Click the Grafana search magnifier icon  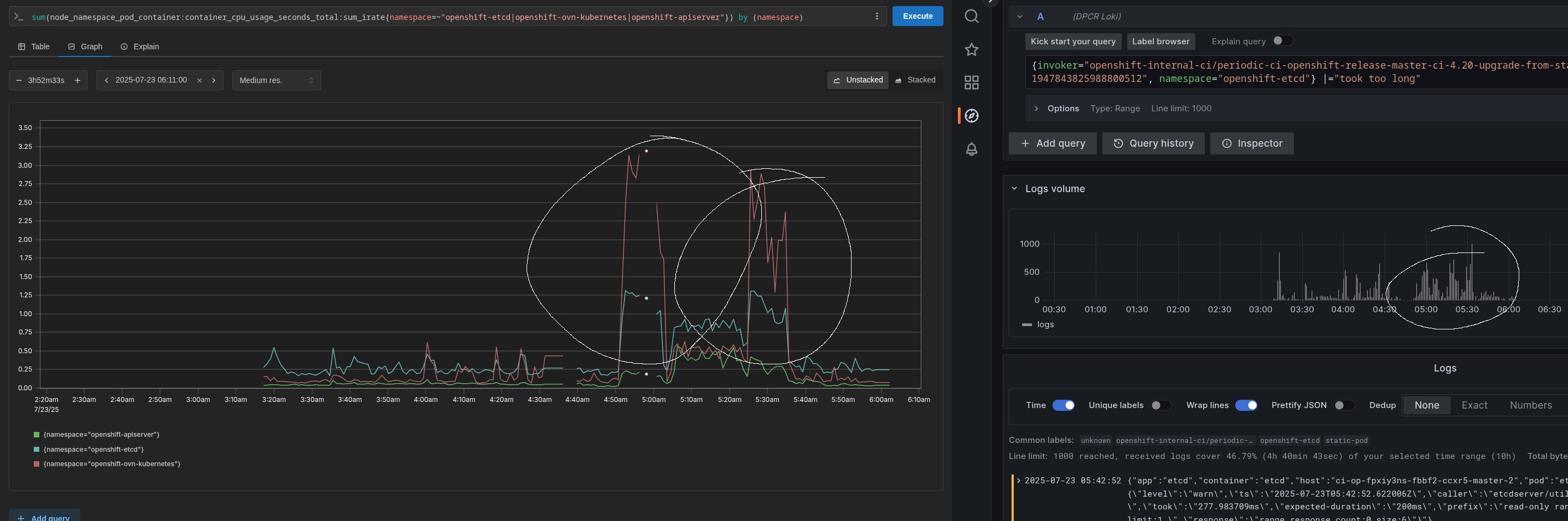pos(972,17)
